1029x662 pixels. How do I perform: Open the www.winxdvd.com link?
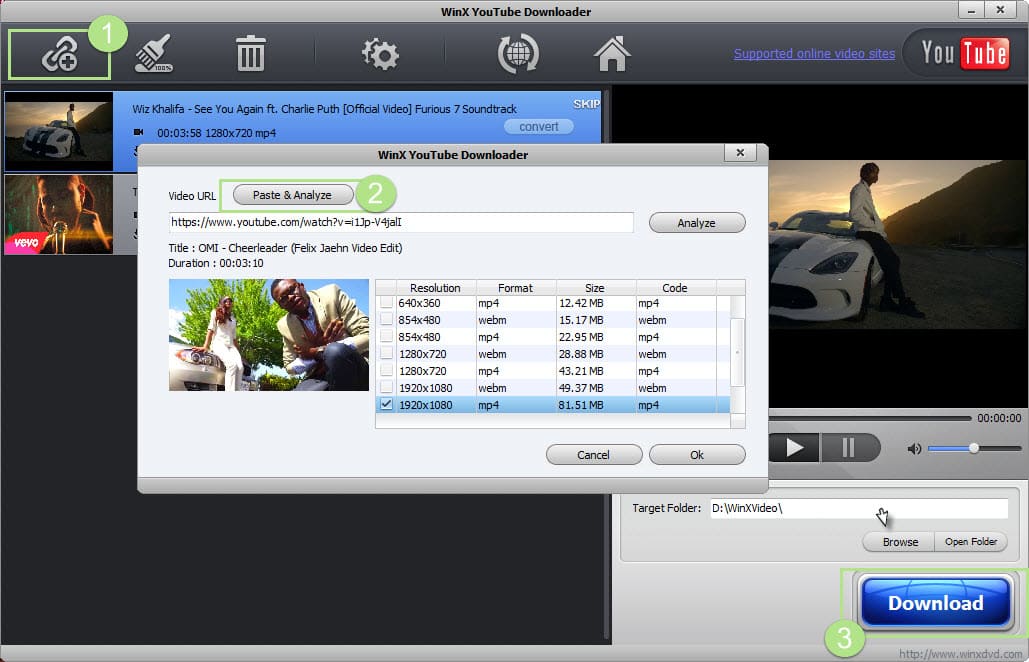pyautogui.click(x=960, y=654)
